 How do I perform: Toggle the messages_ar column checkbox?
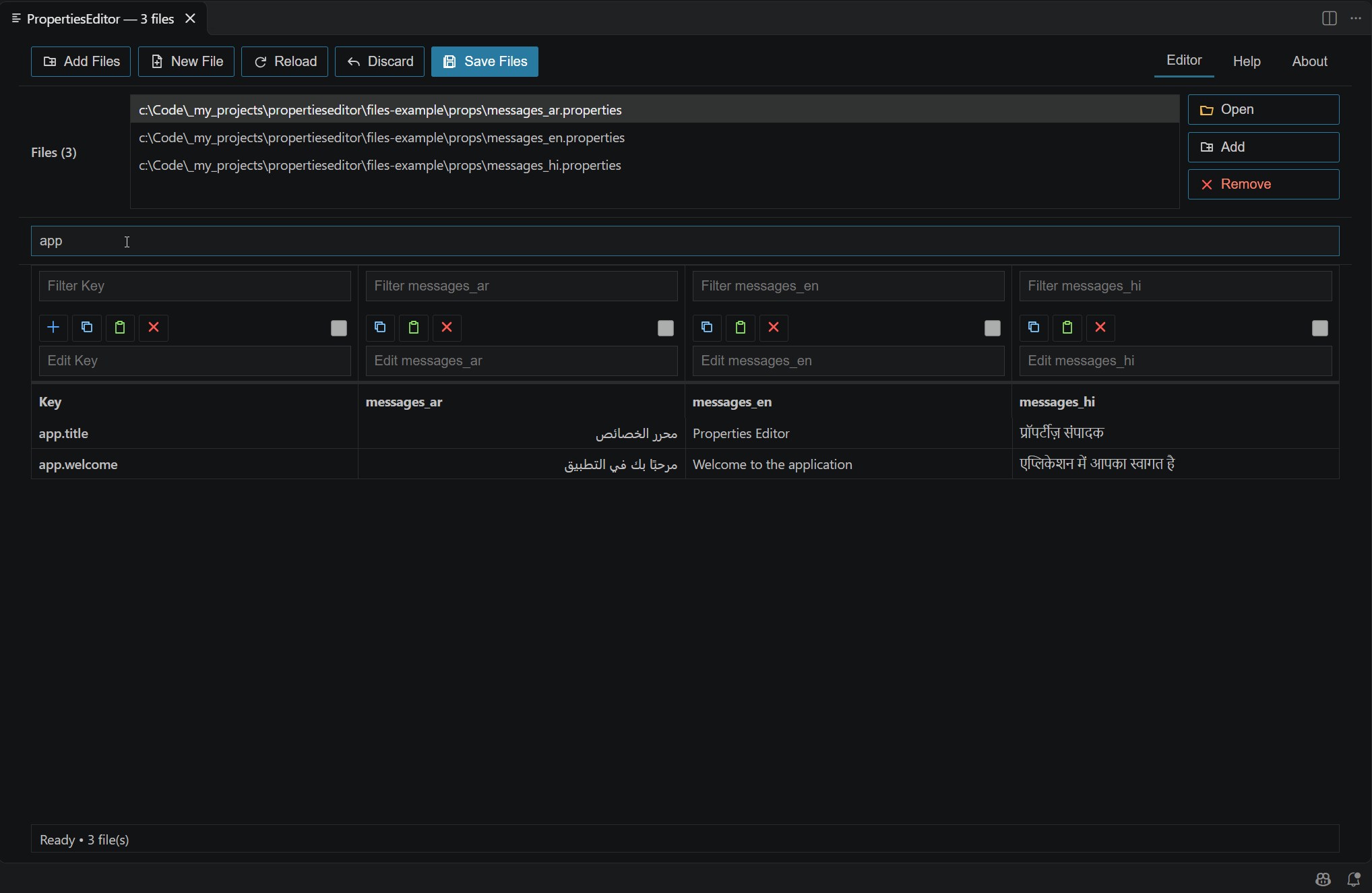click(x=666, y=328)
